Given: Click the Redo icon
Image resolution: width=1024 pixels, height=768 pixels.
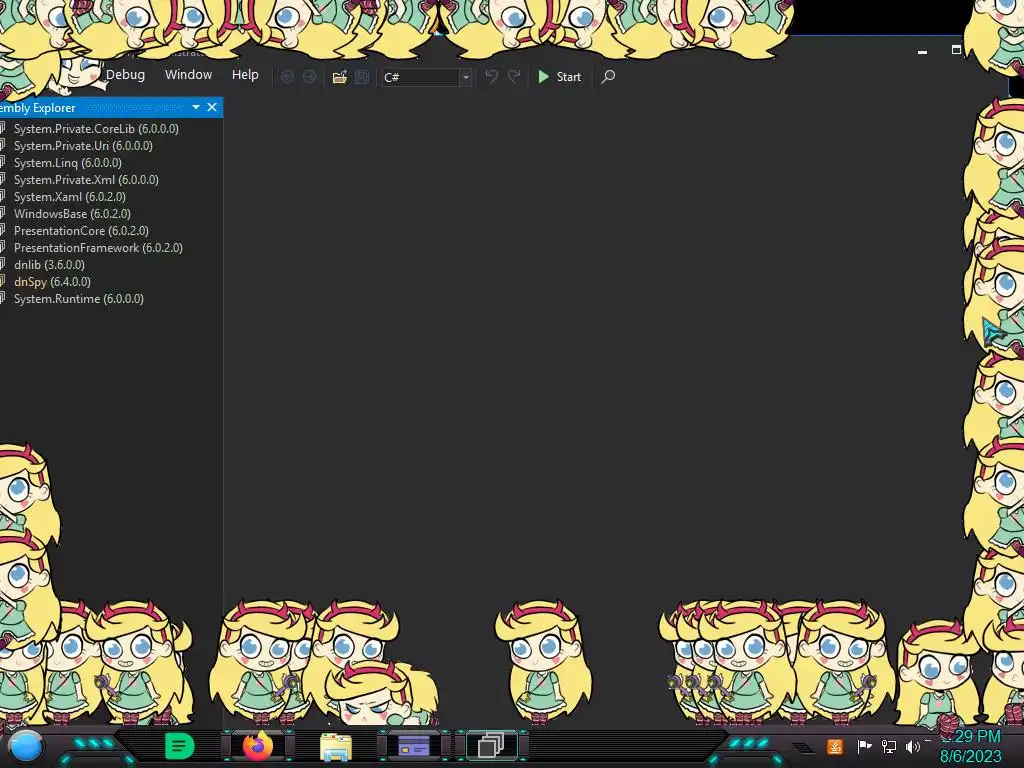Looking at the screenshot, I should pyautogui.click(x=515, y=77).
